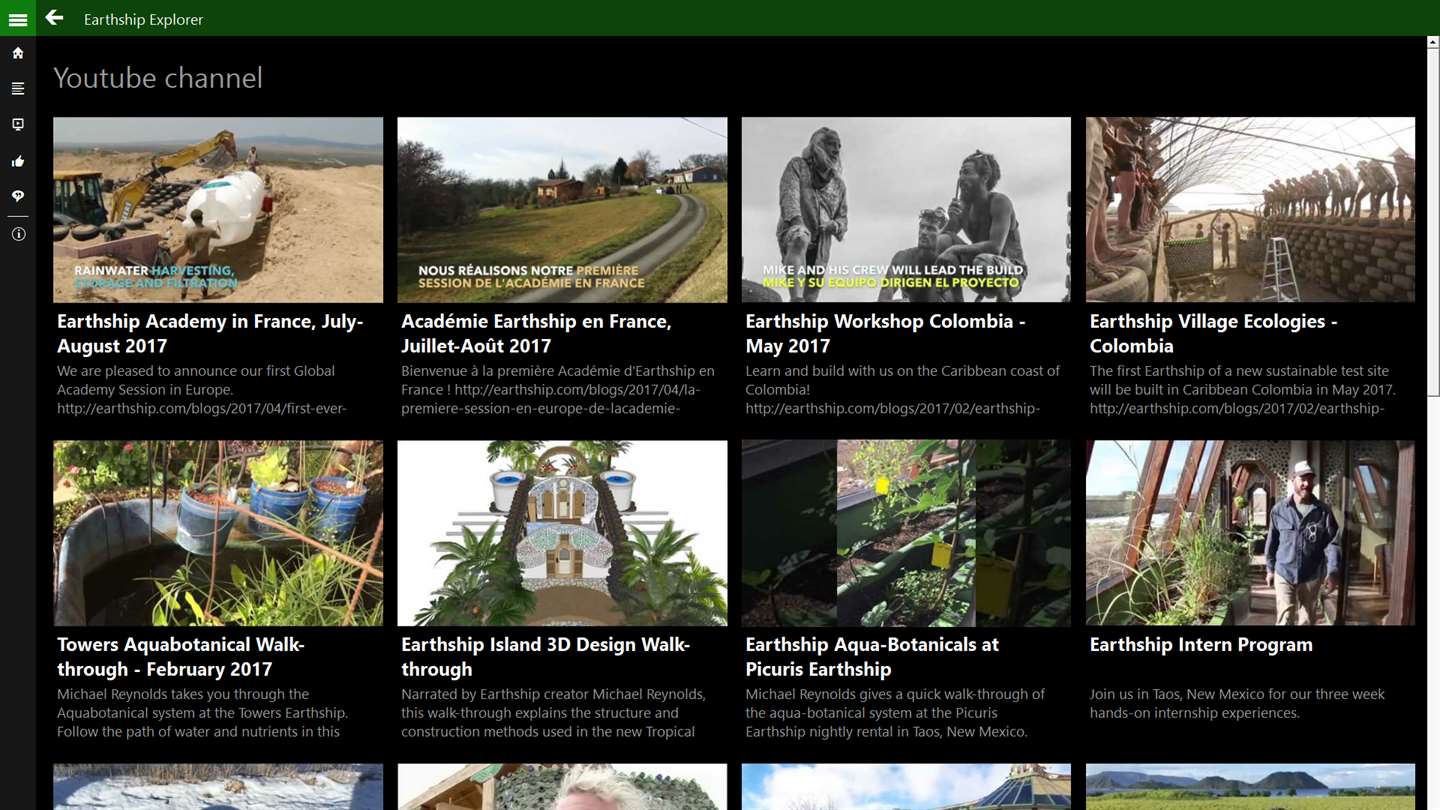The height and width of the screenshot is (810, 1440).
Task: Open the quote bubble icon
Action: click(18, 196)
